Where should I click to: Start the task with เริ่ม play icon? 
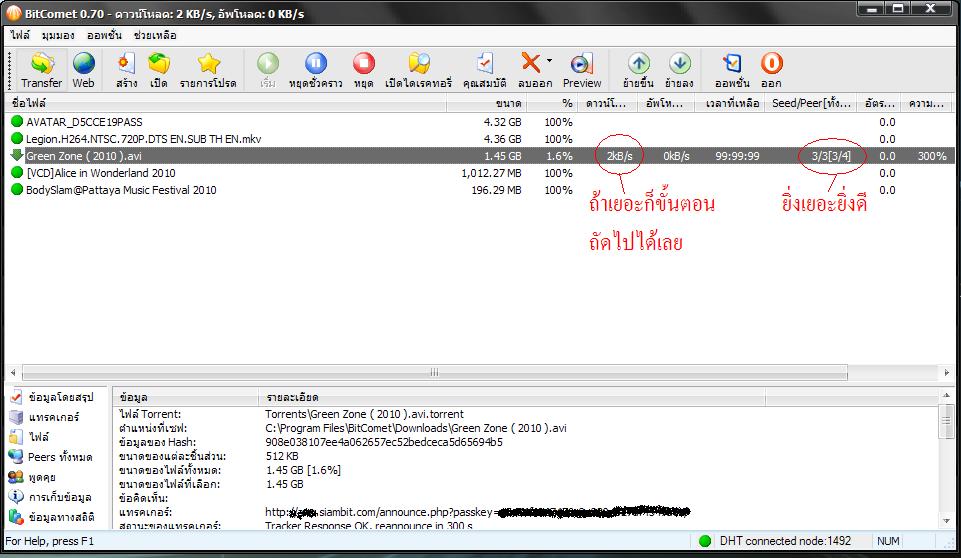pos(268,63)
